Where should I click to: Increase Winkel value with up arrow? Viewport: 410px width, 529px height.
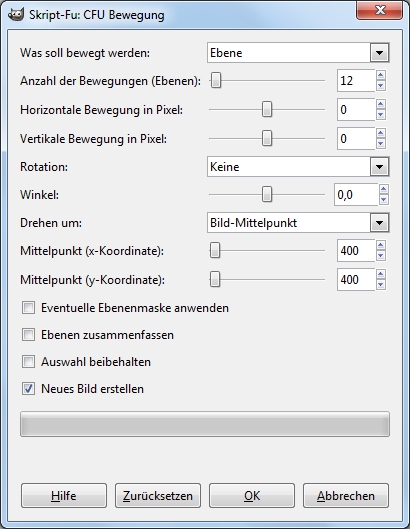pyautogui.click(x=384, y=190)
